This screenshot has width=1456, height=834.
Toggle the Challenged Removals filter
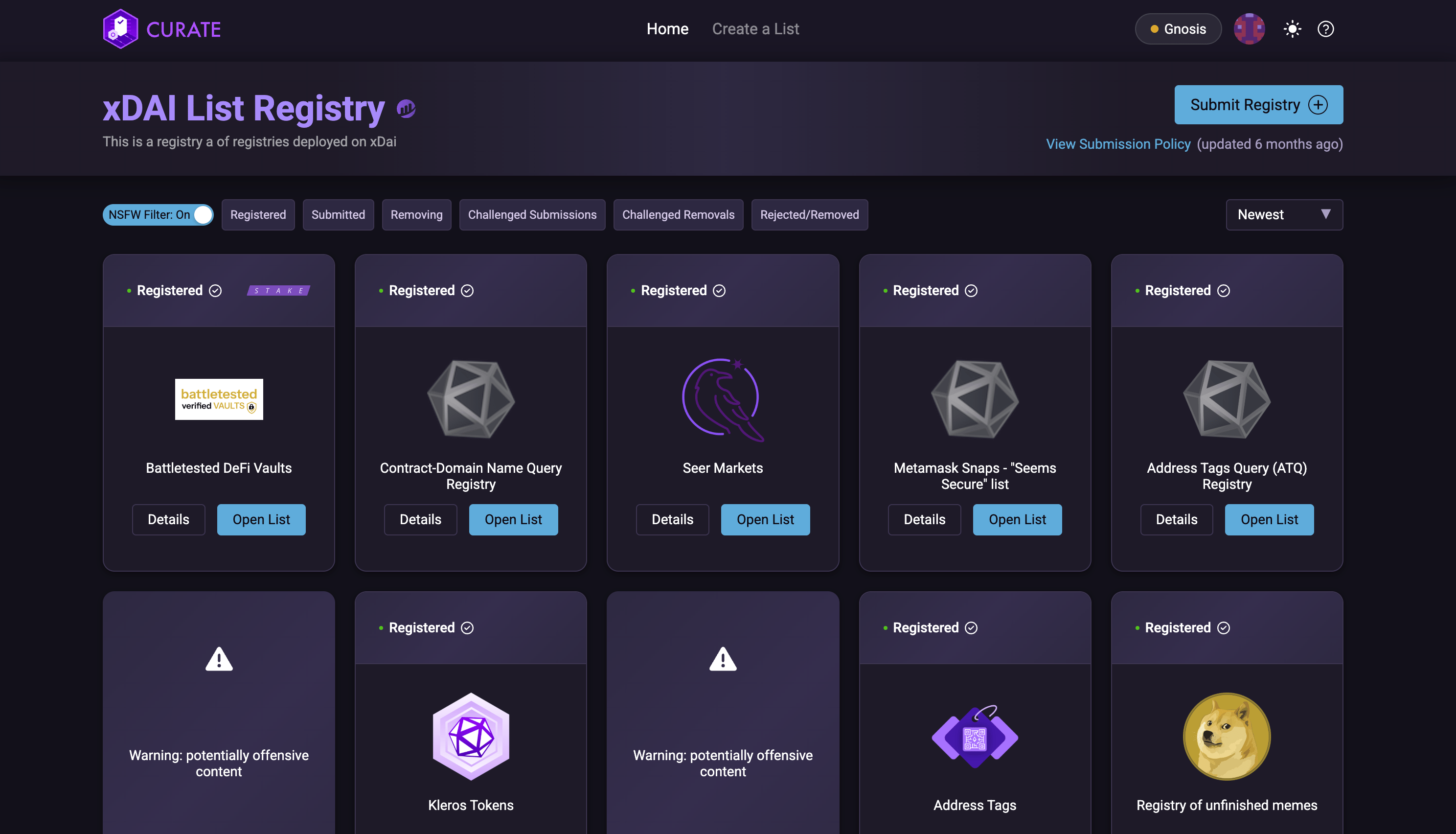pos(678,215)
